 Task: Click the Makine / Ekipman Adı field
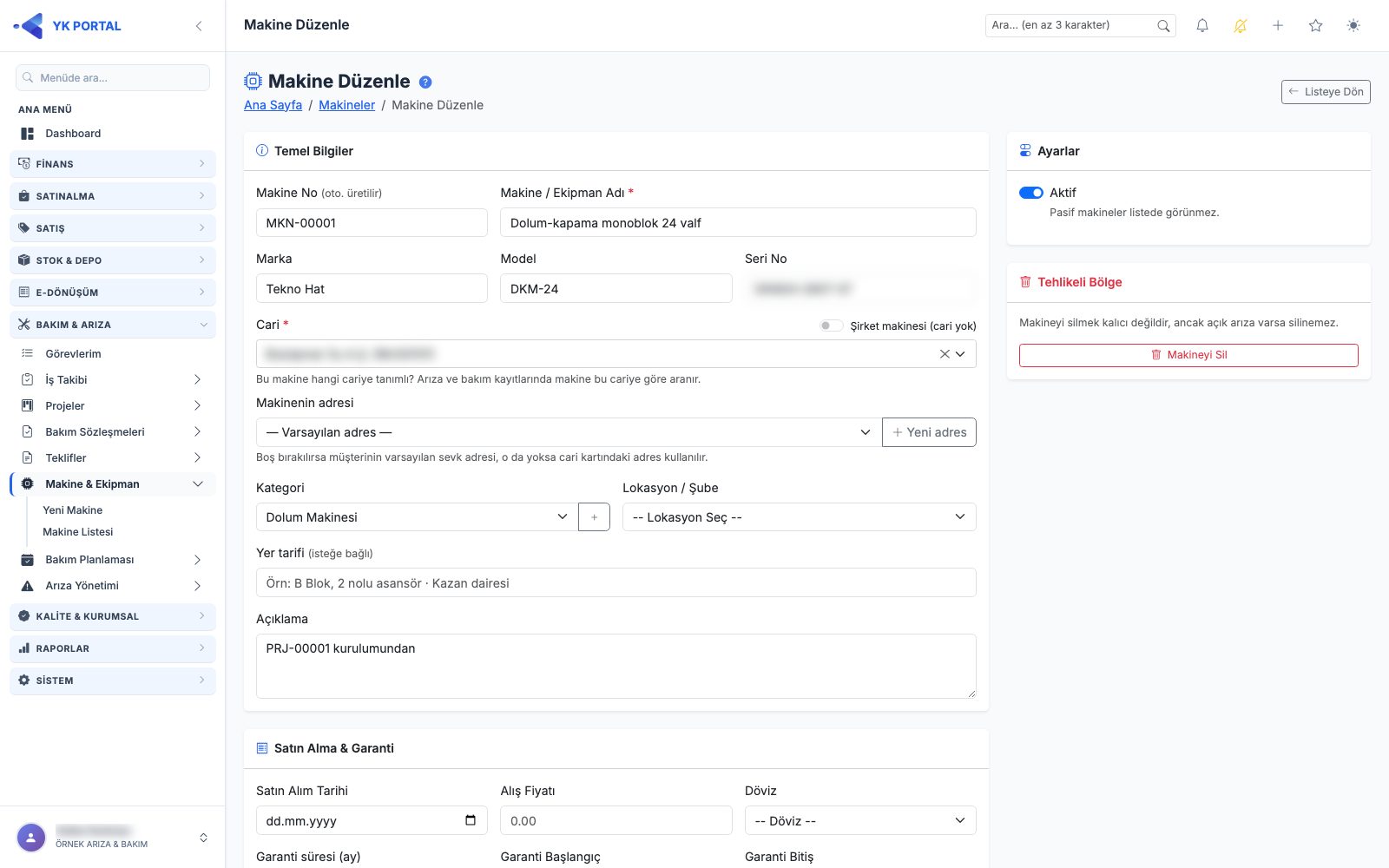[x=738, y=223]
